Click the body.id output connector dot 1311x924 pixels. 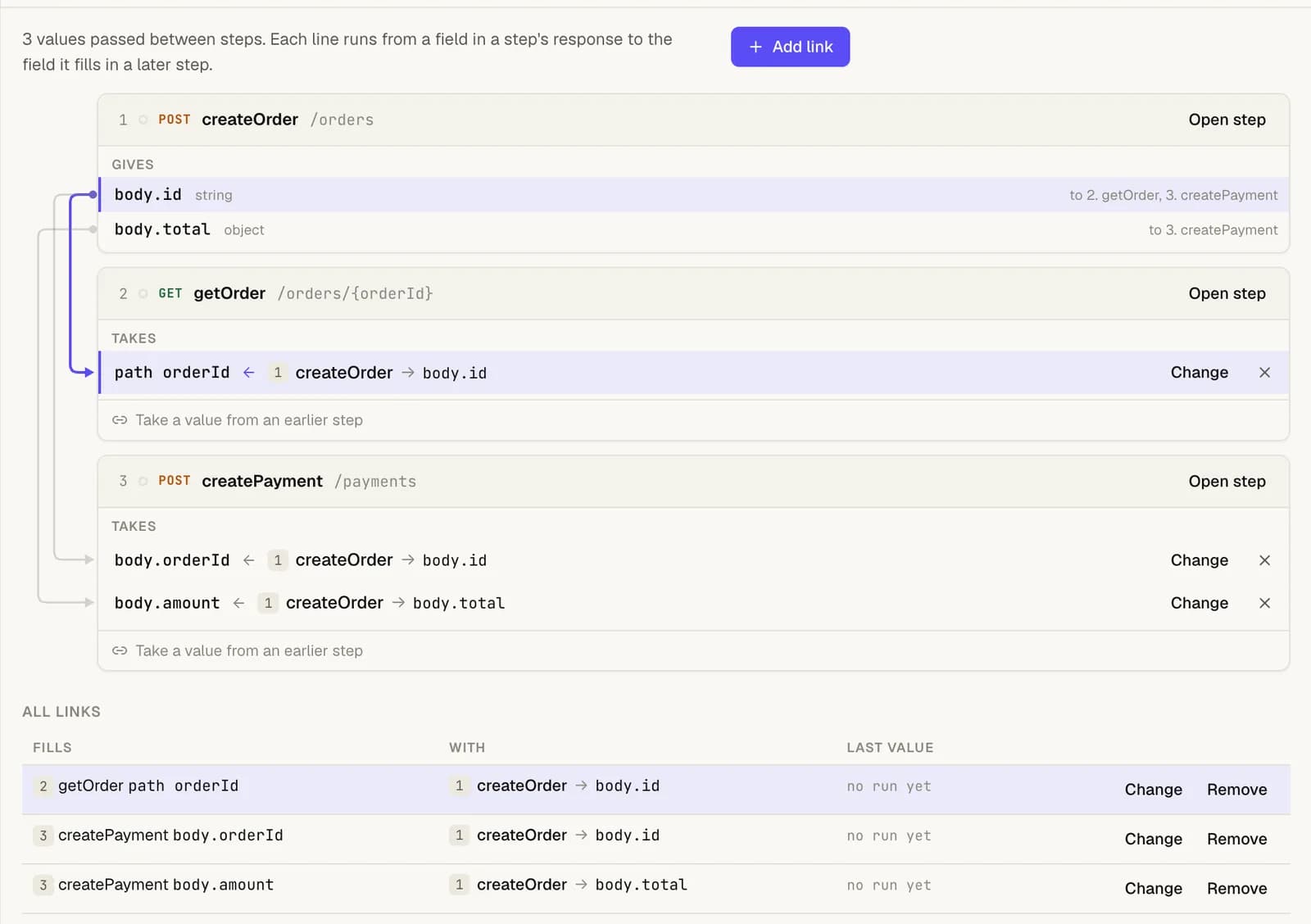(x=93, y=195)
